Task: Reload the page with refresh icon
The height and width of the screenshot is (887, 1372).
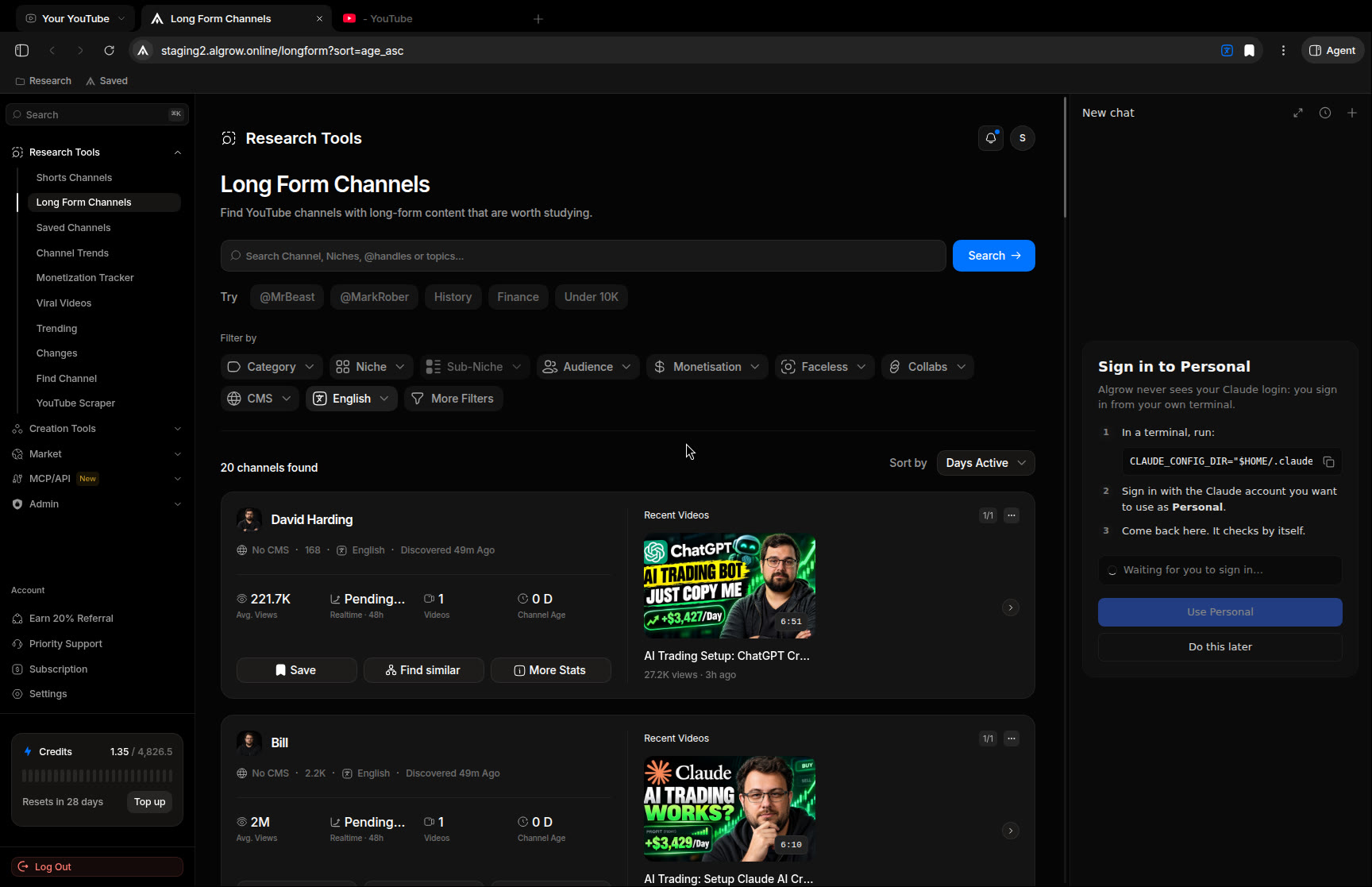Action: pyautogui.click(x=110, y=51)
